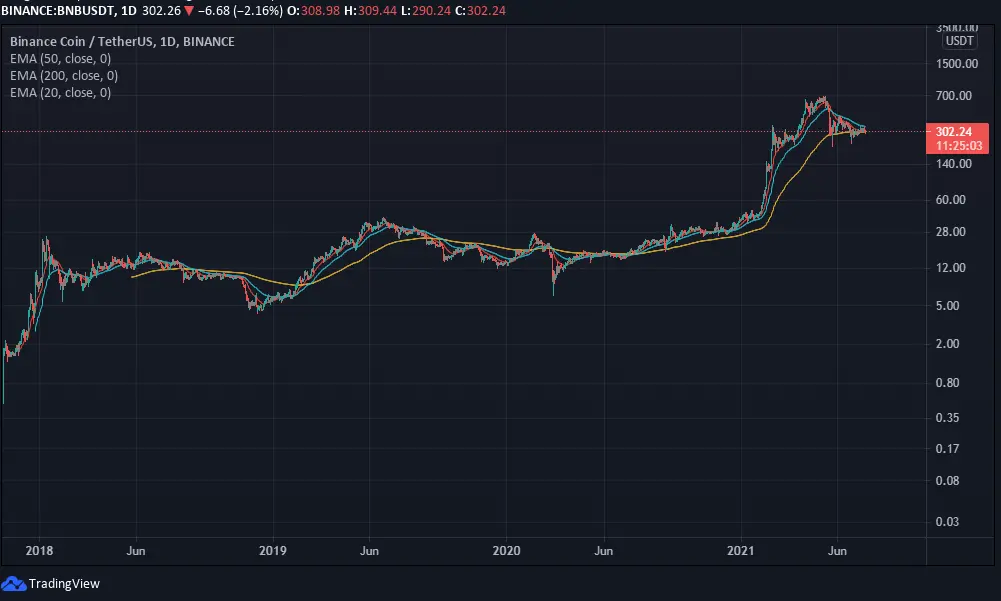Click the 0.03 price axis label
Screen dimensions: 1001x601
[947, 522]
